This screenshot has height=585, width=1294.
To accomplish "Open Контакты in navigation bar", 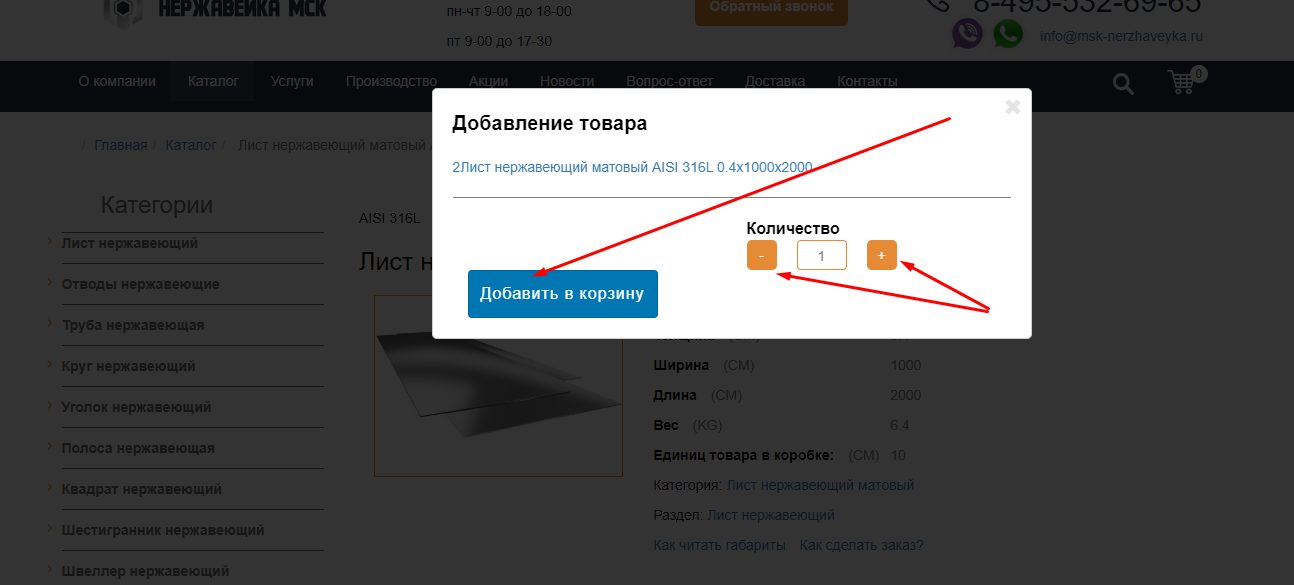I will click(867, 81).
